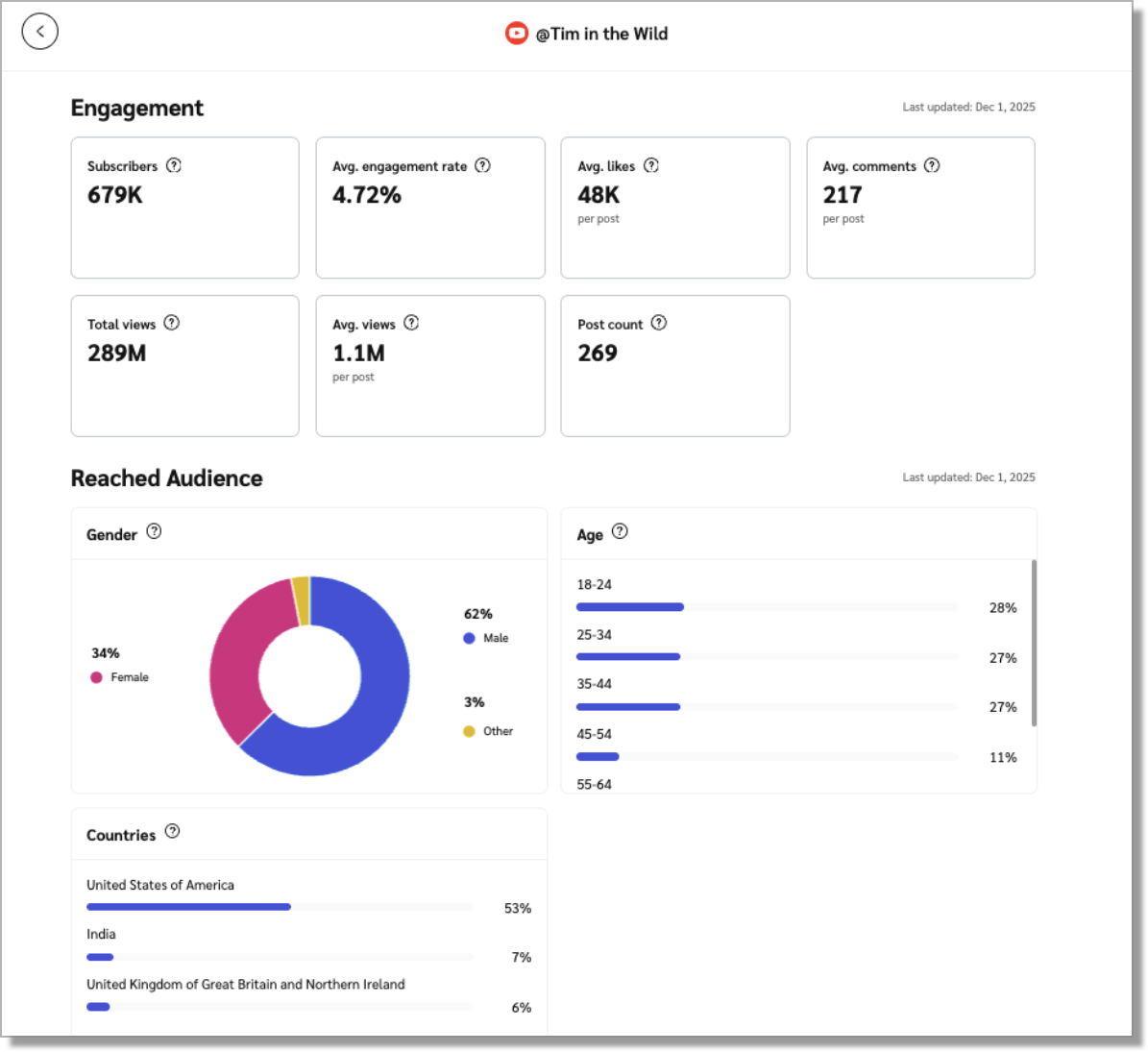Click the 27% value for 25-34
The image size is (1148, 1052).
(1003, 658)
